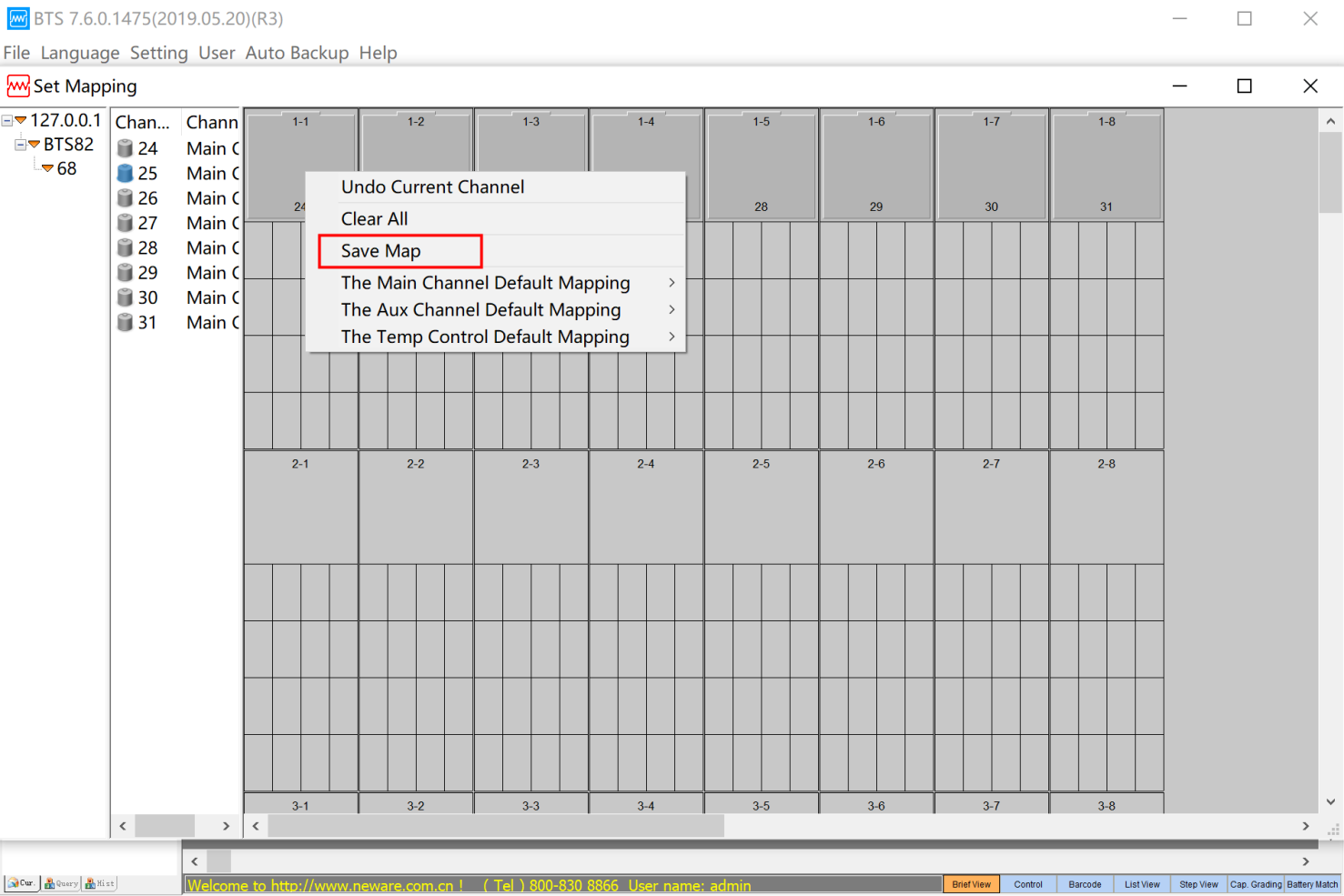
Task: Select mapping cell 1-5 with channel 28
Action: 762,165
